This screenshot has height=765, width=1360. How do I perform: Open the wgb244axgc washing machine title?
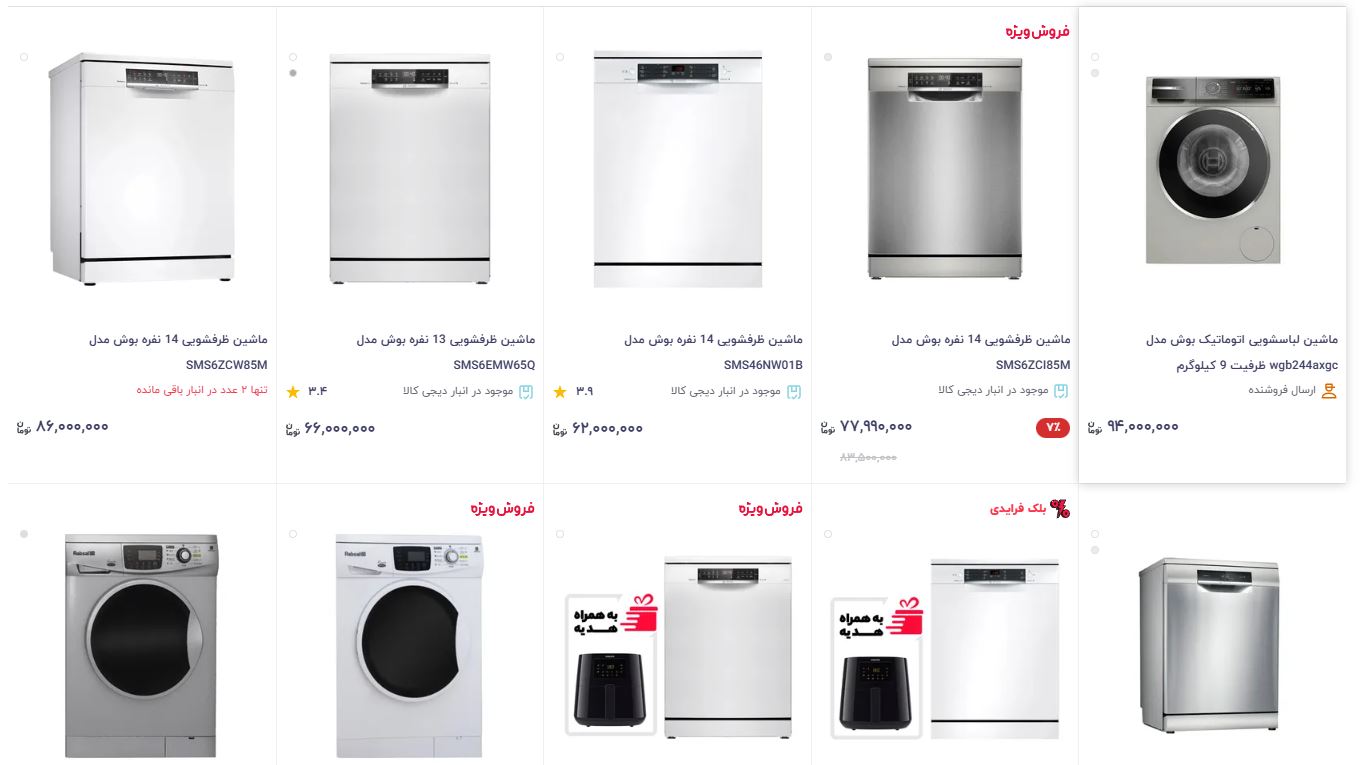1257,352
